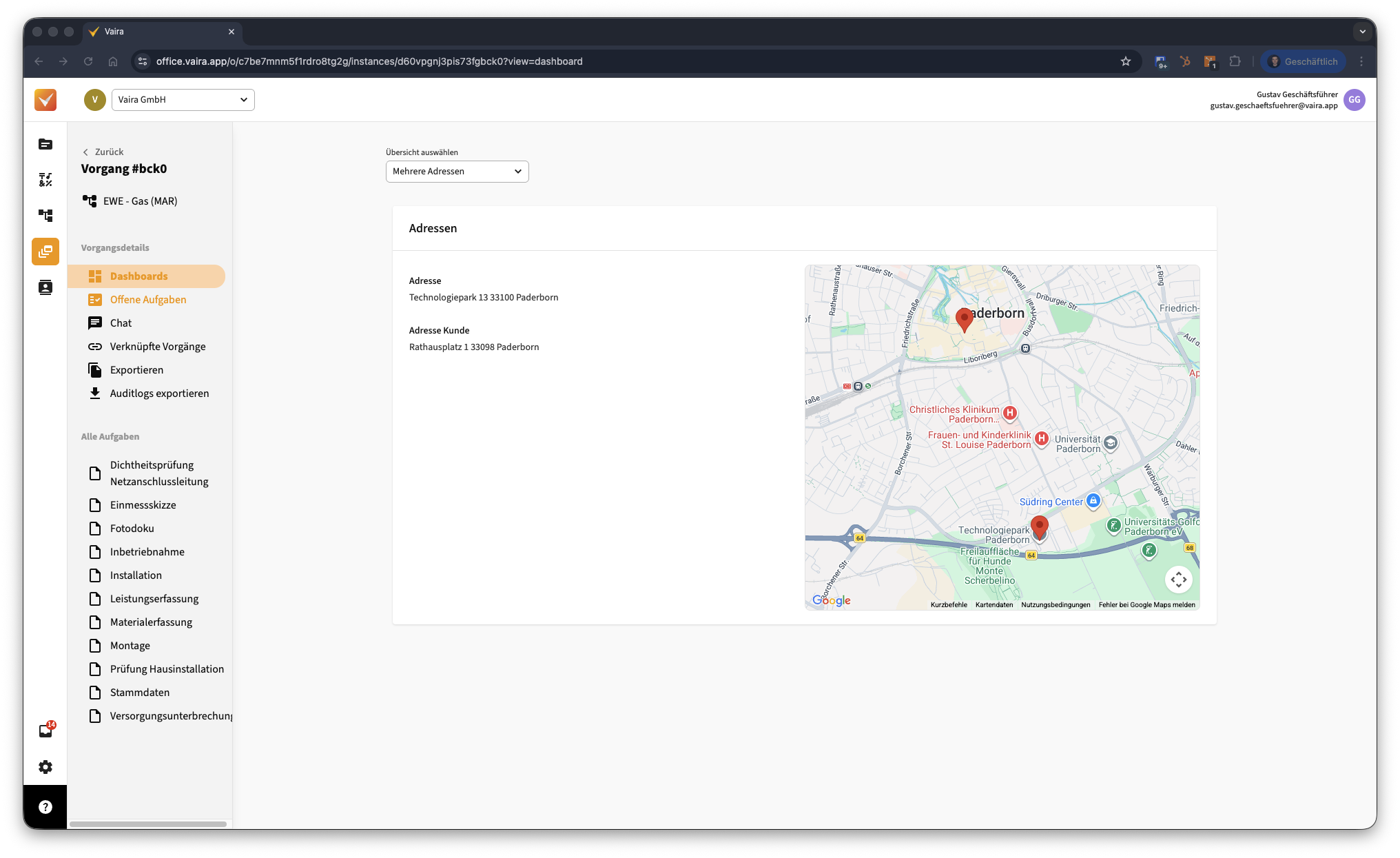This screenshot has height=858, width=1400.
Task: Go back via the Zurück link
Action: coord(103,152)
